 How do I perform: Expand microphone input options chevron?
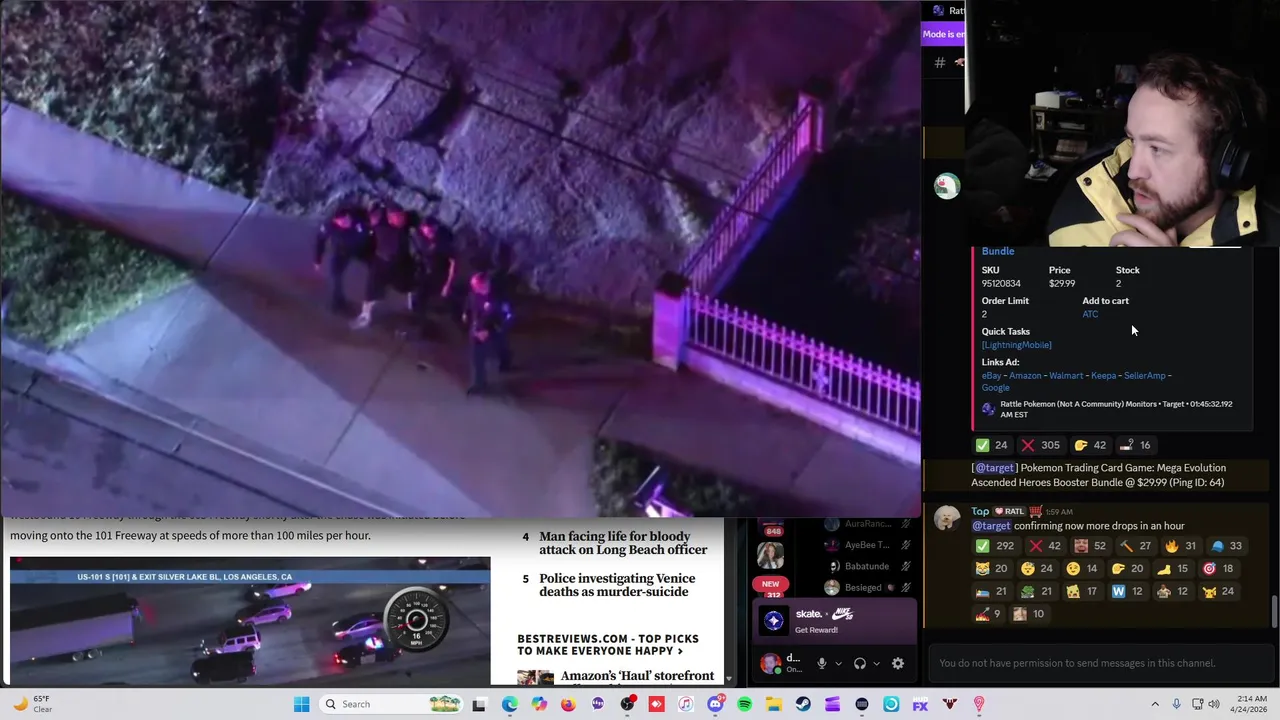tap(838, 663)
